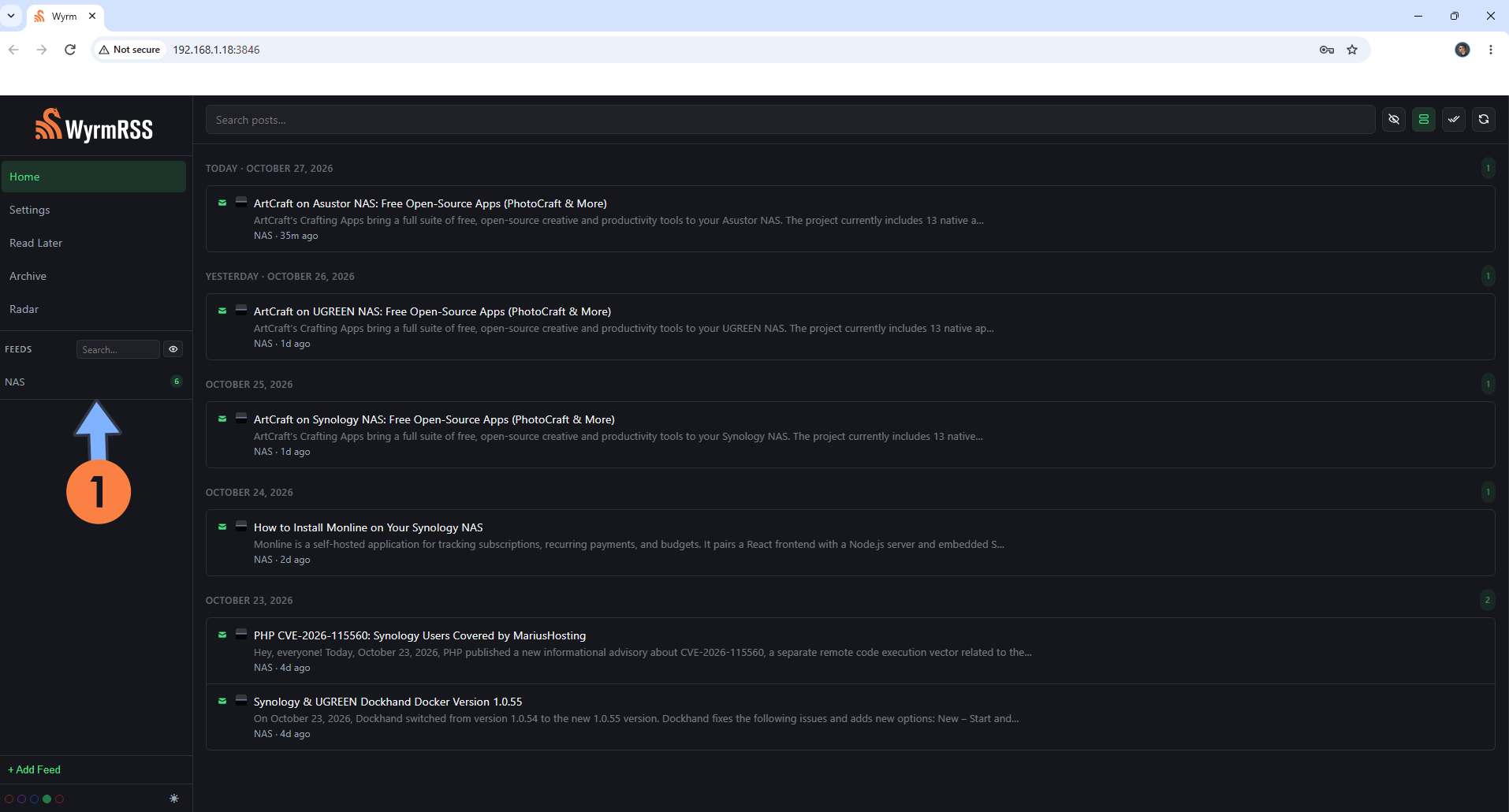The width and height of the screenshot is (1509, 812).
Task: Bookmark this page with the star icon
Action: pyautogui.click(x=1352, y=50)
